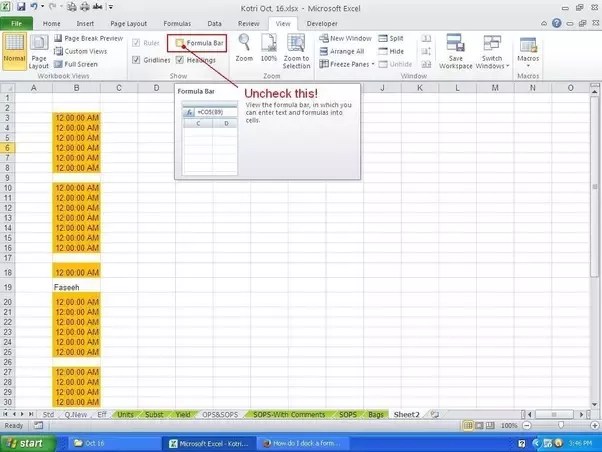Click the Ruler checkbox
This screenshot has height=452, width=602.
[x=136, y=43]
